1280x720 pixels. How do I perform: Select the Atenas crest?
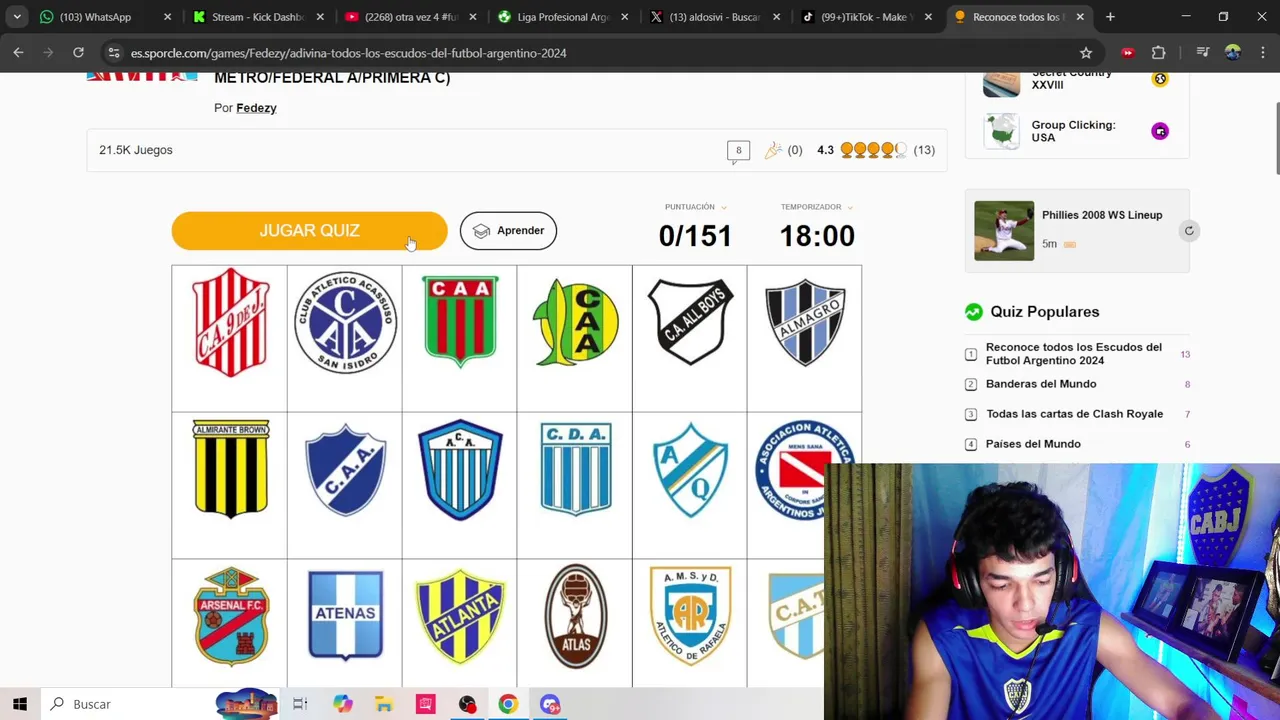pyautogui.click(x=345, y=615)
